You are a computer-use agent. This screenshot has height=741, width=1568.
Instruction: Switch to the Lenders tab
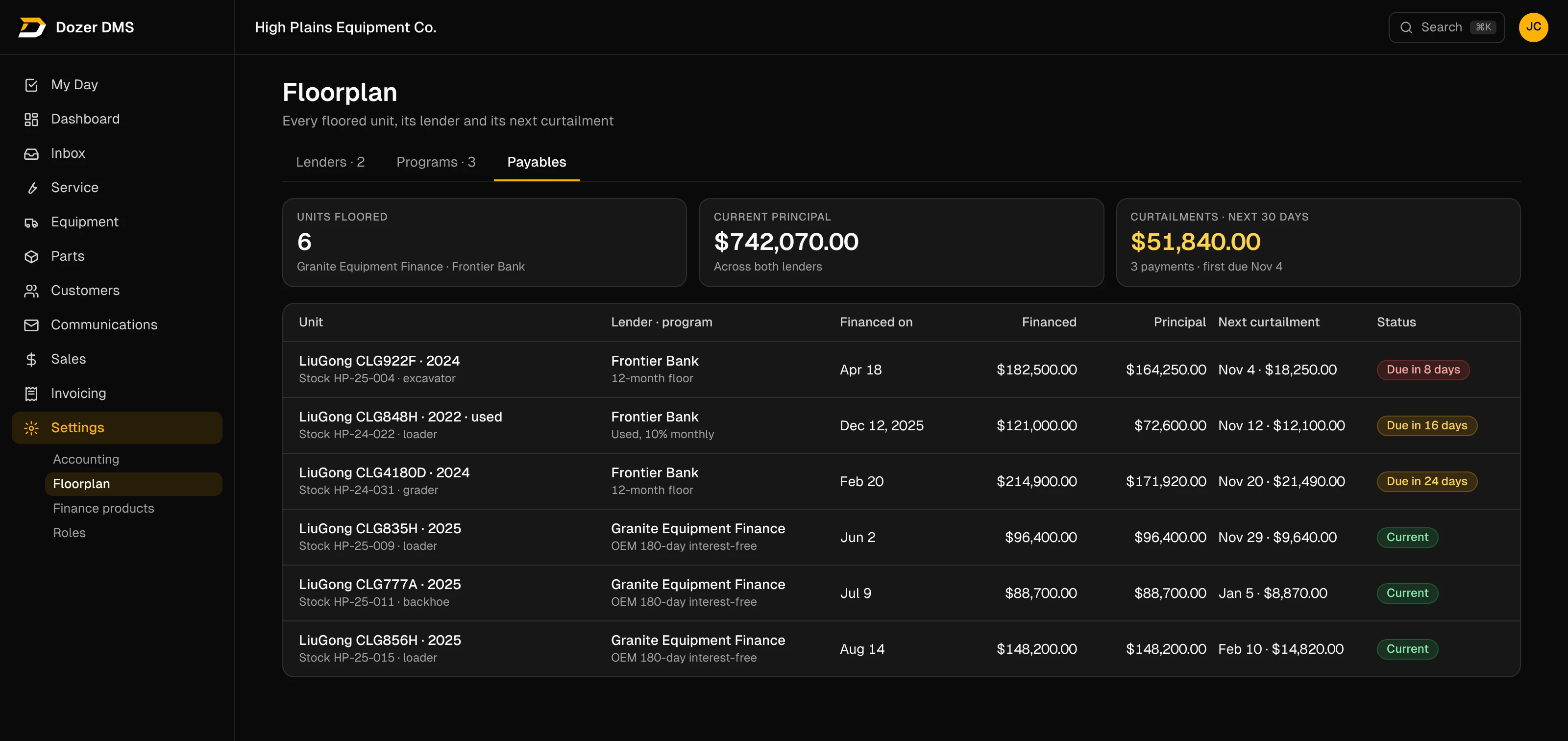point(330,162)
